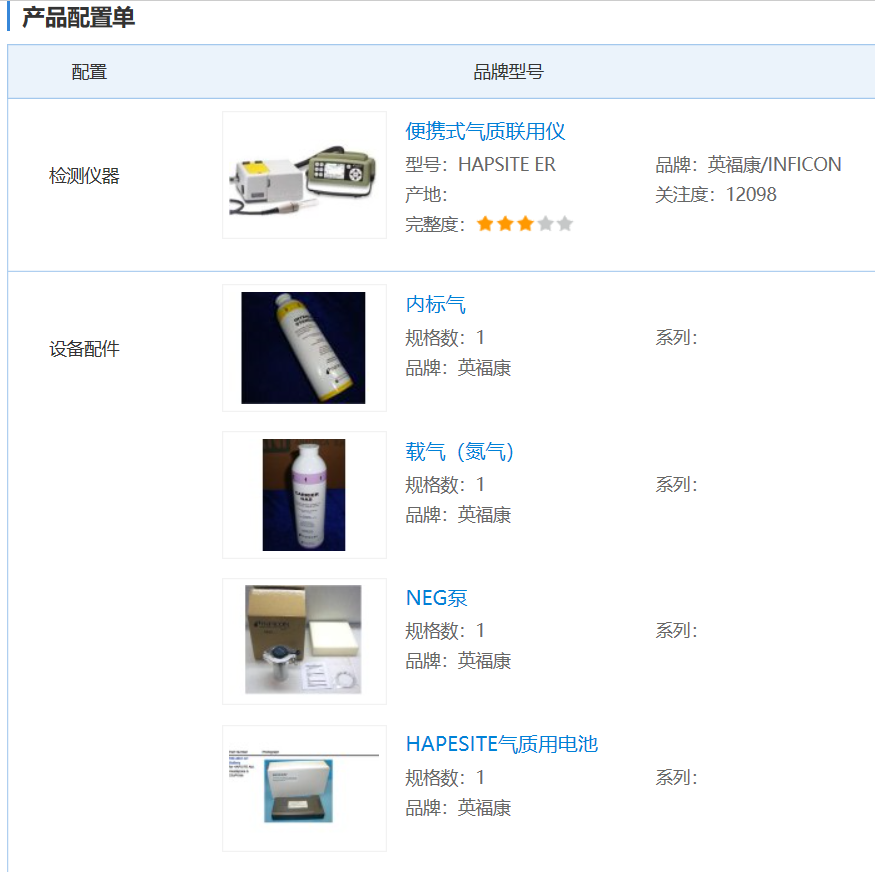Click the 配置 column header
875x872 pixels.
coord(89,72)
